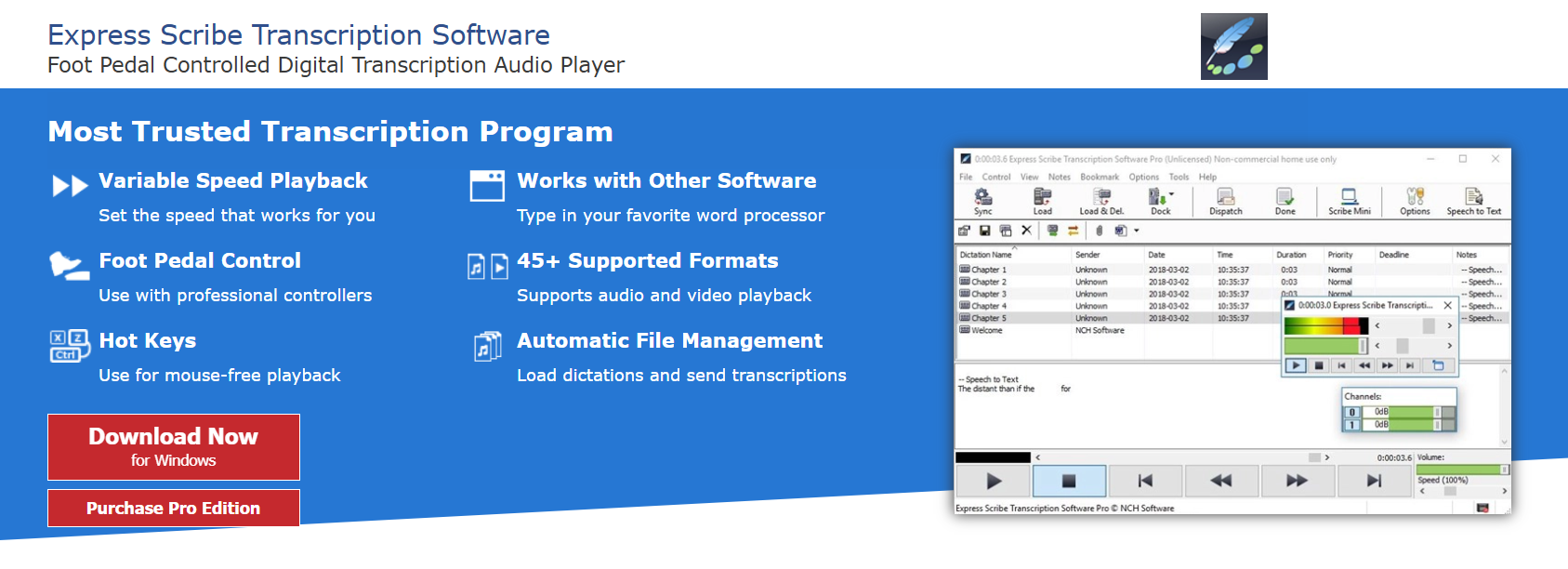This screenshot has width=1568, height=569.
Task: Mark dictation with the Done icon
Action: 1285,201
